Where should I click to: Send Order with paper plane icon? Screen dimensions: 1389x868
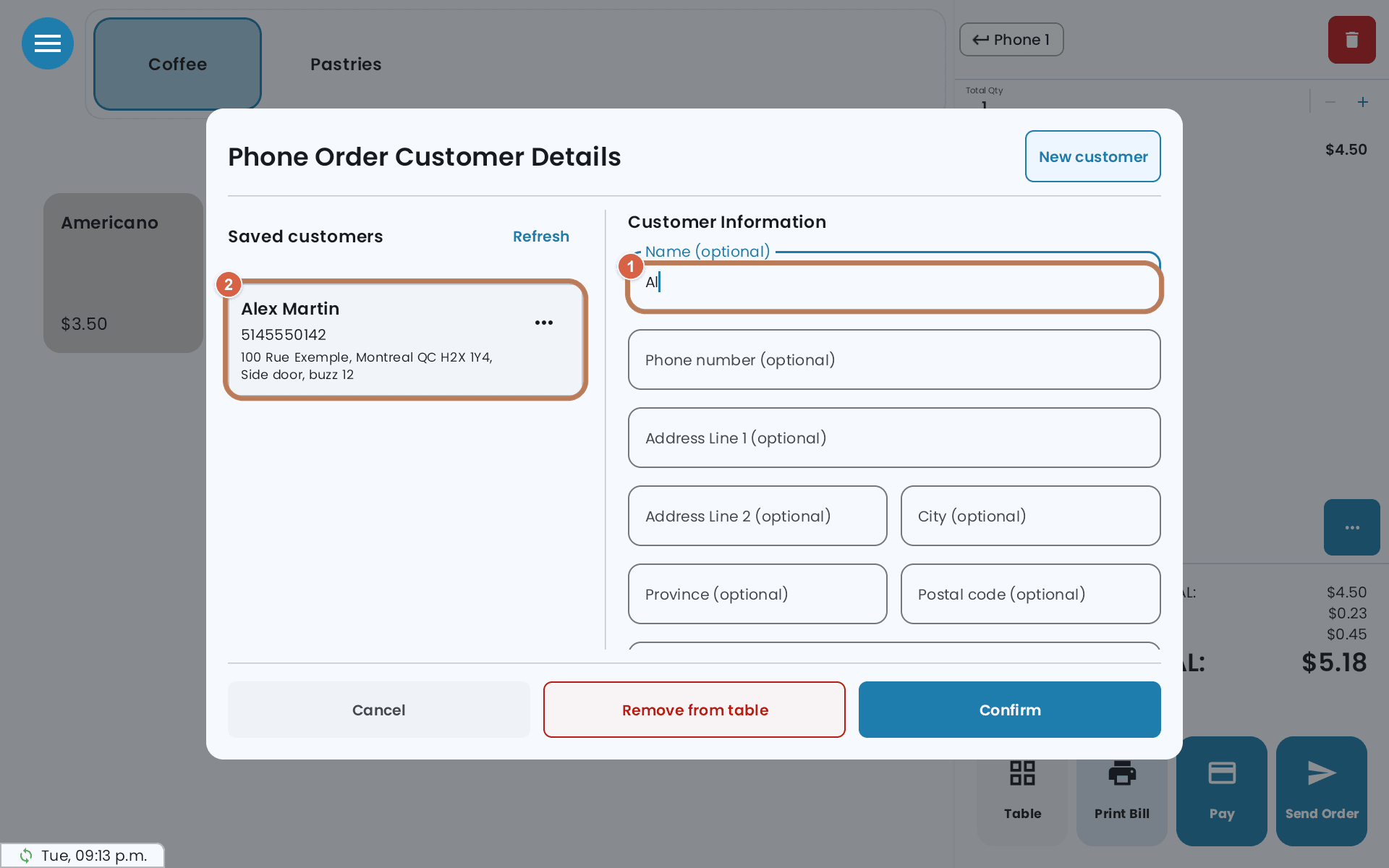pos(1322,791)
